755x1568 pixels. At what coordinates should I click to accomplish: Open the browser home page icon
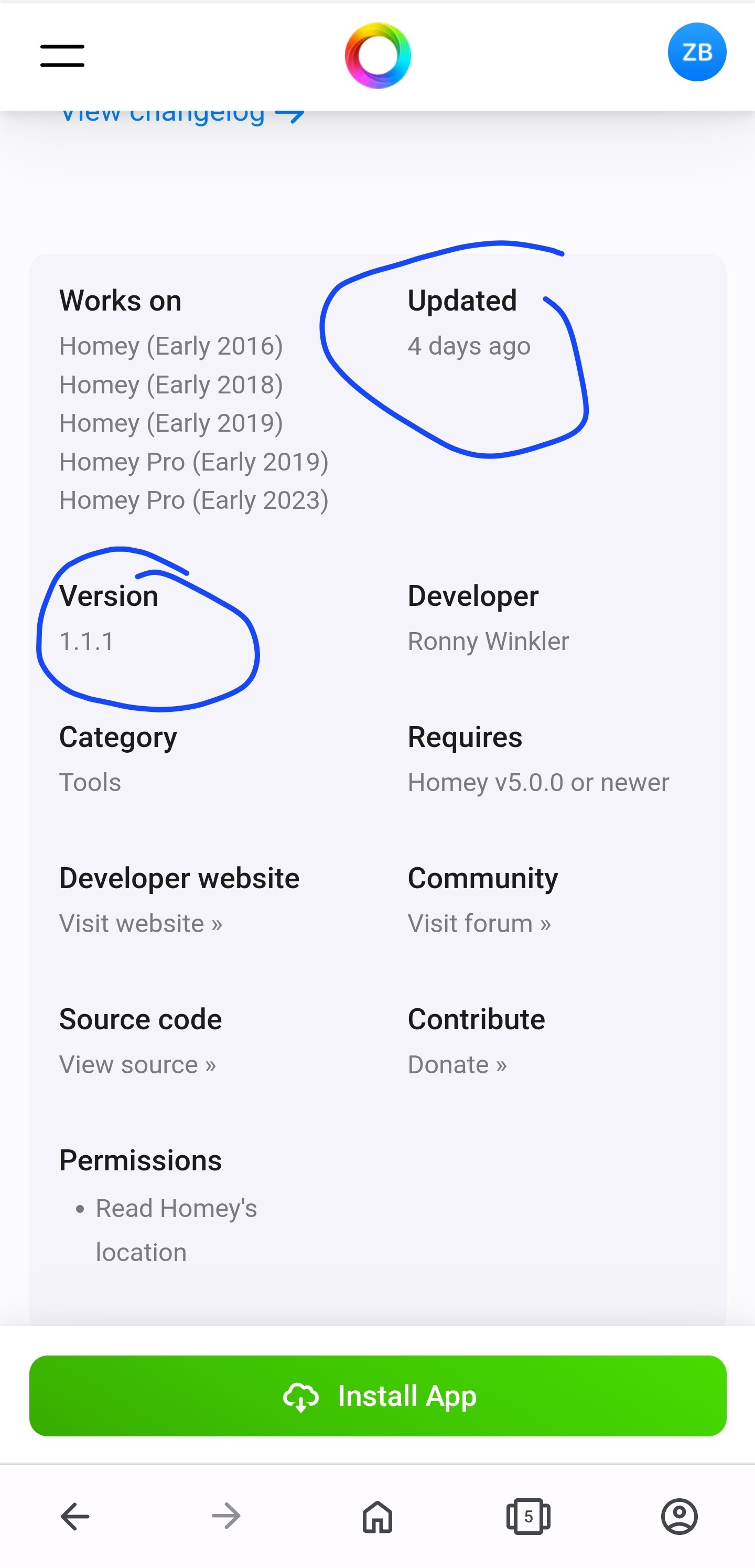pos(377,1516)
